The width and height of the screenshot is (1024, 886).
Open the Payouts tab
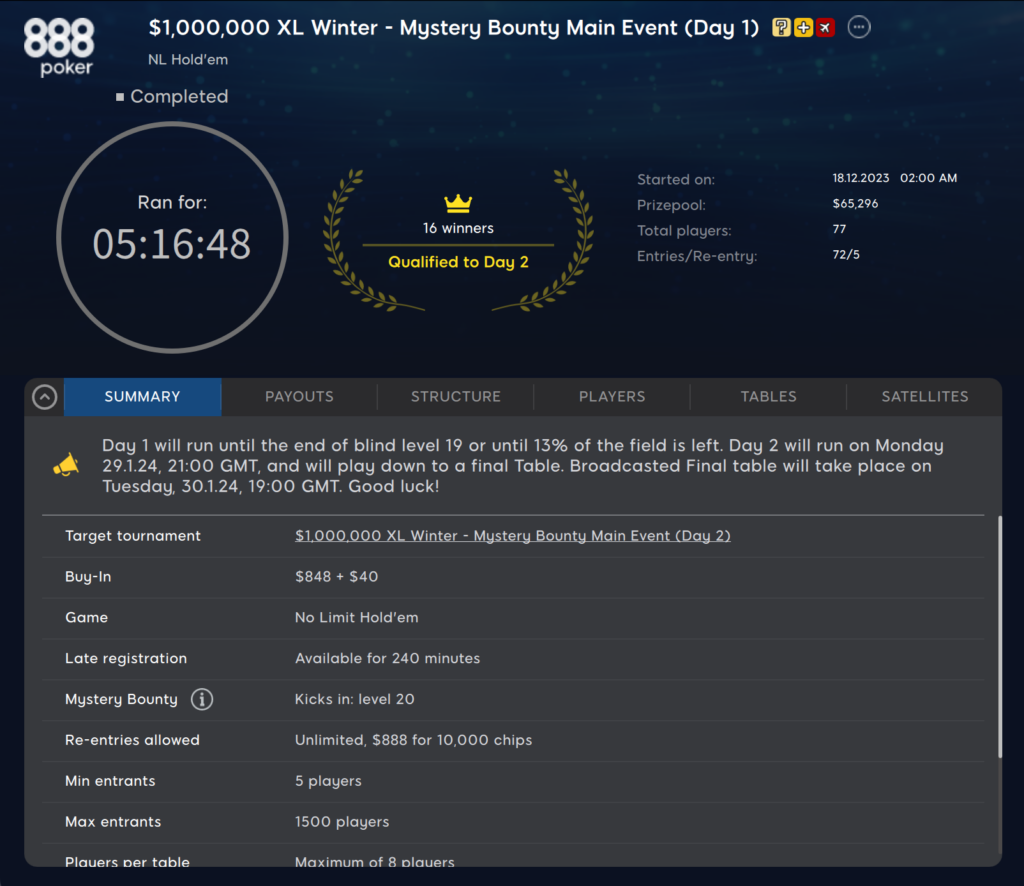pos(299,397)
